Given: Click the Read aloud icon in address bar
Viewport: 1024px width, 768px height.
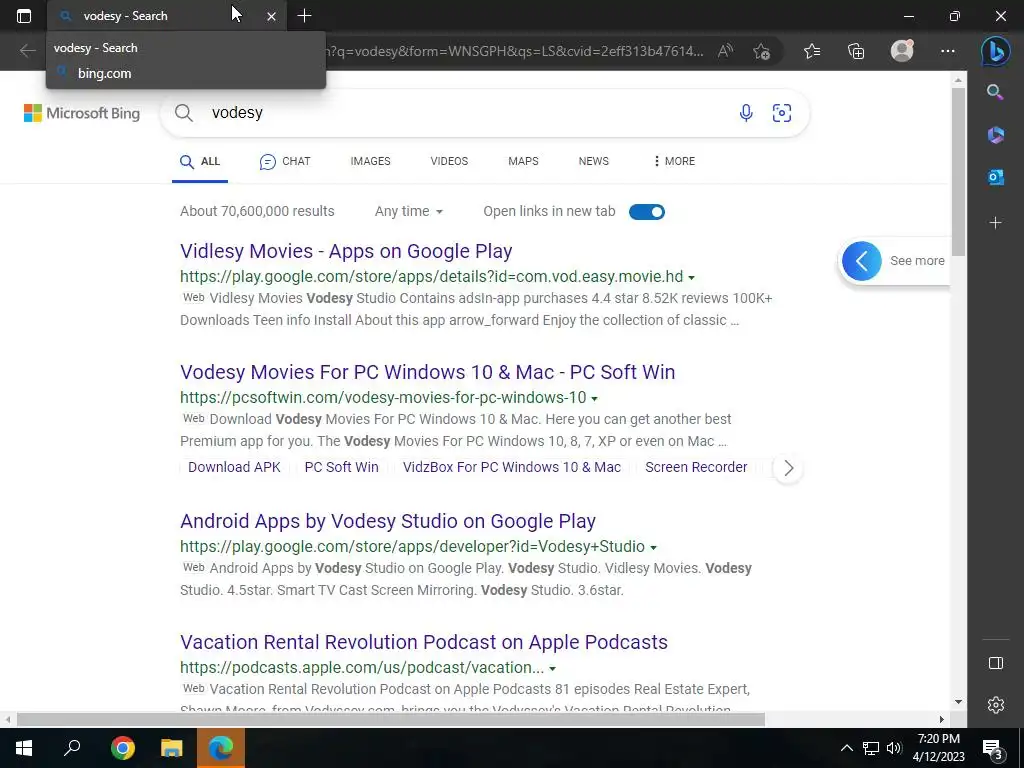Looking at the screenshot, I should coord(725,51).
